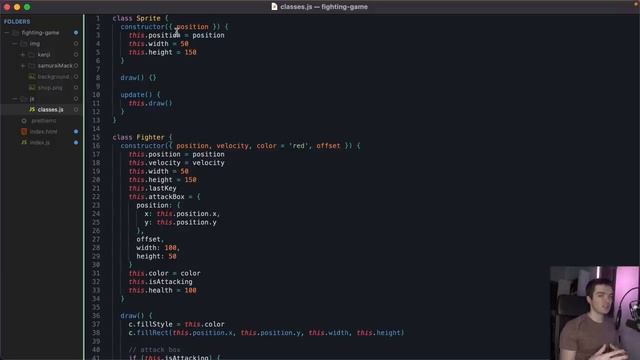Collapse the img folder in sidebar

(x=15, y=44)
